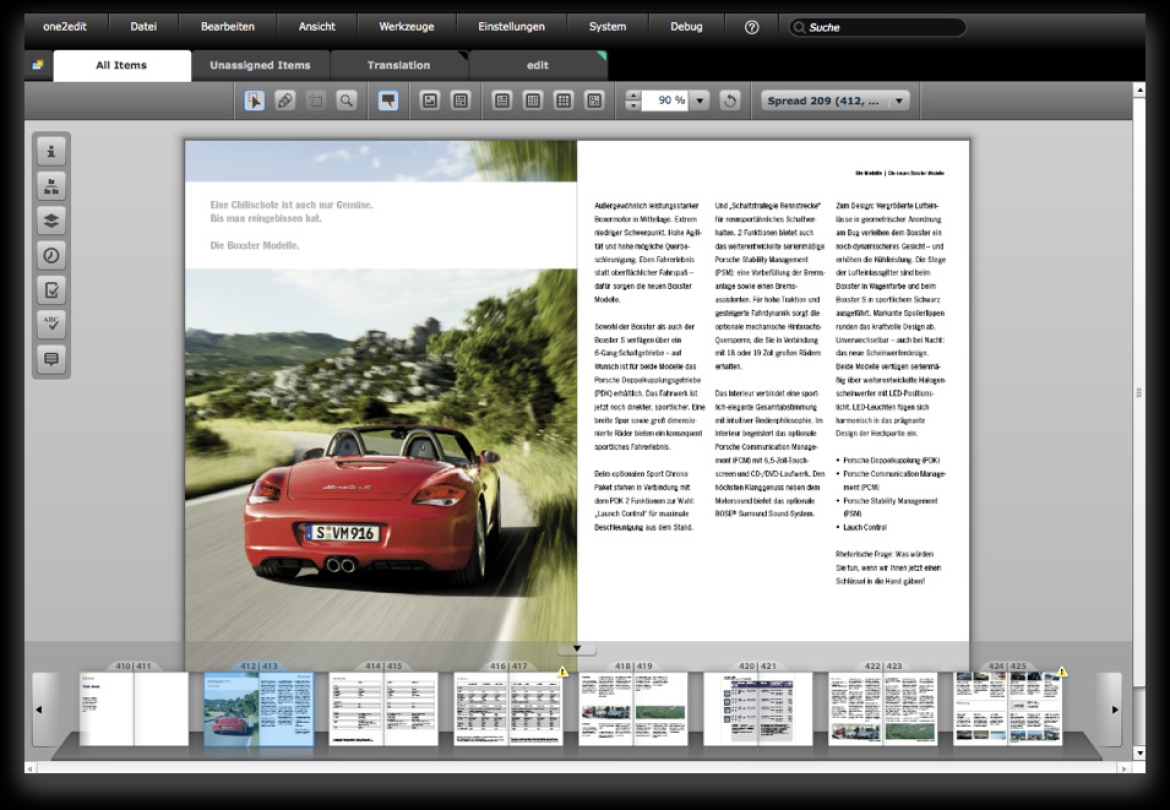1170x810 pixels.
Task: Click the vertical scrollbar up arrow
Action: 1139,90
